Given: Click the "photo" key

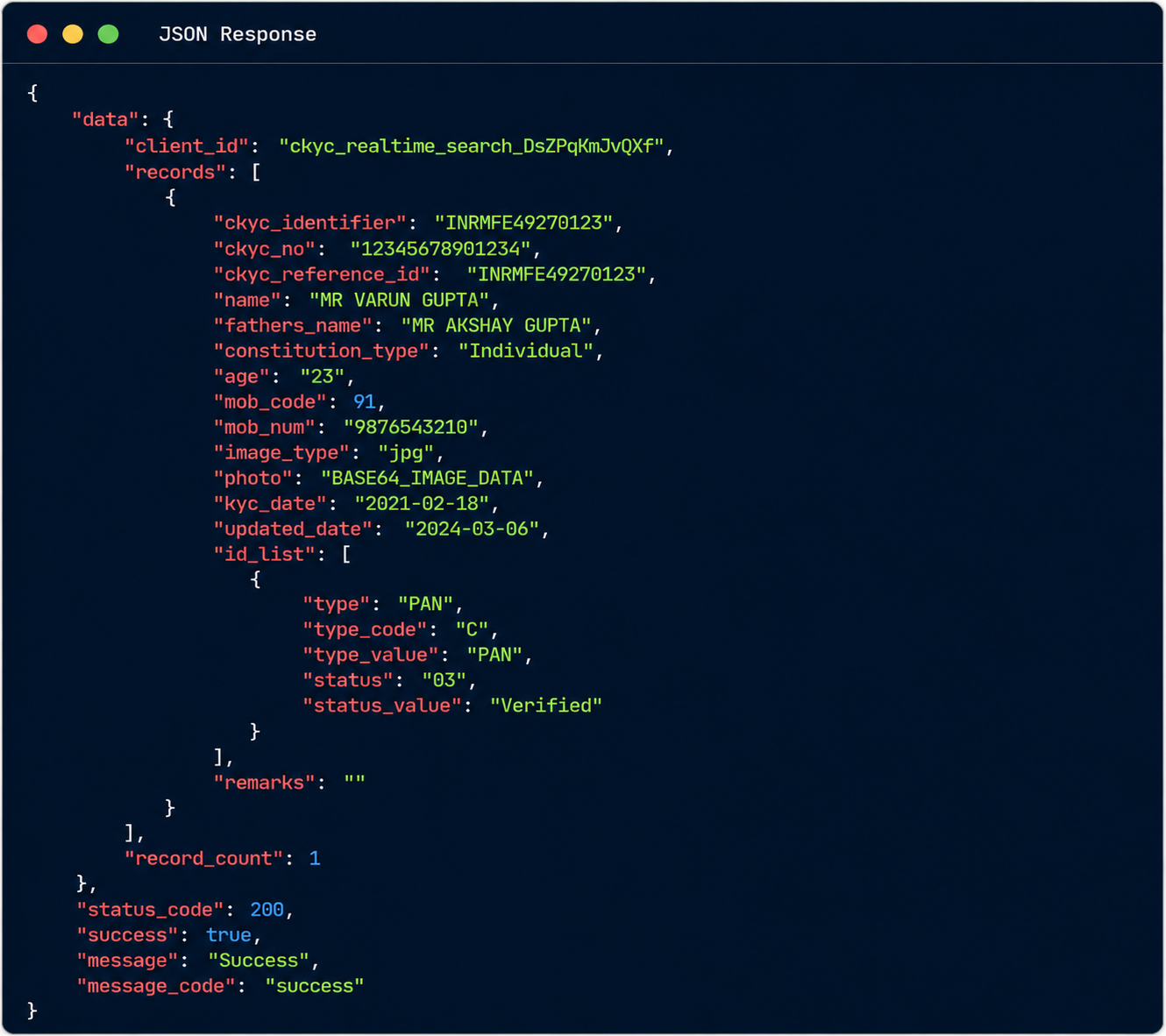Looking at the screenshot, I should point(253,478).
